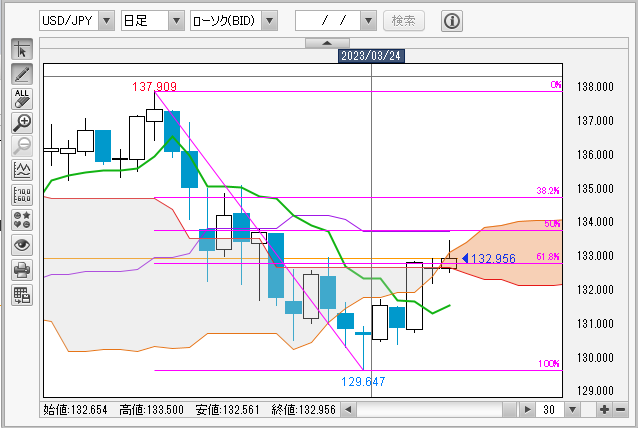Collapse the top panel with up arrow
The width and height of the screenshot is (638, 428).
pyautogui.click(x=328, y=43)
